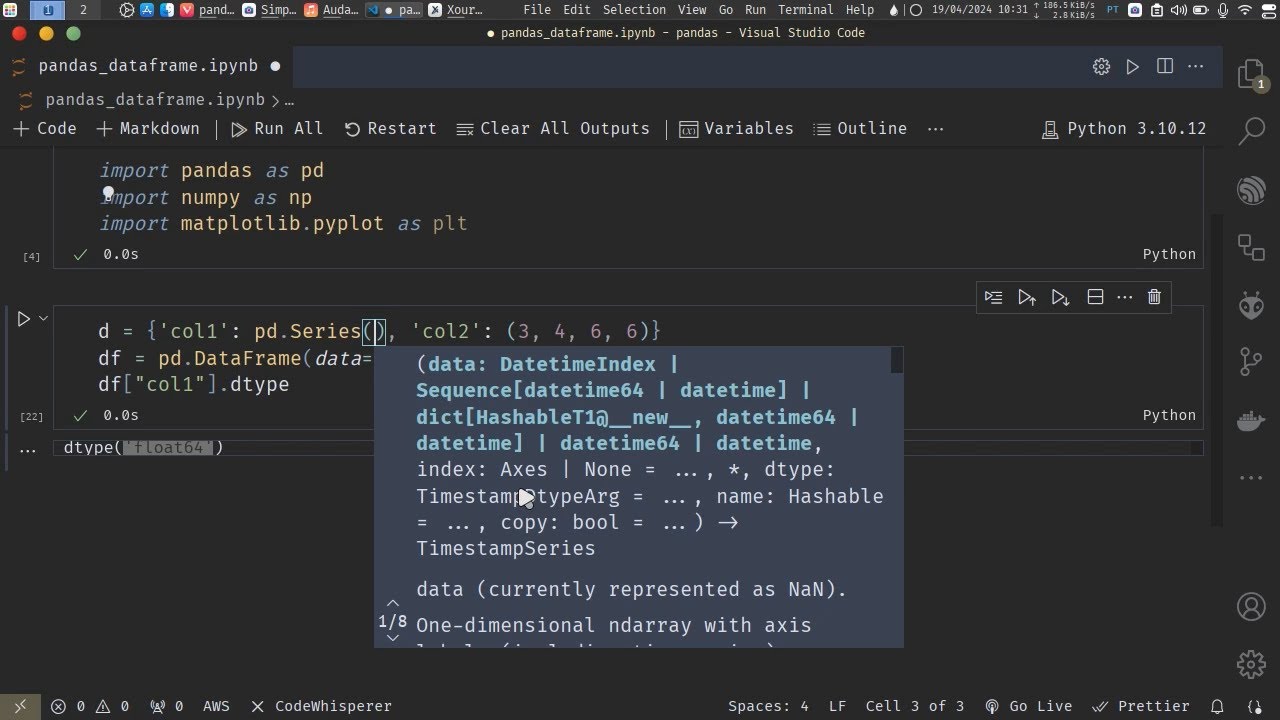Open the Variables panel

pos(737,129)
